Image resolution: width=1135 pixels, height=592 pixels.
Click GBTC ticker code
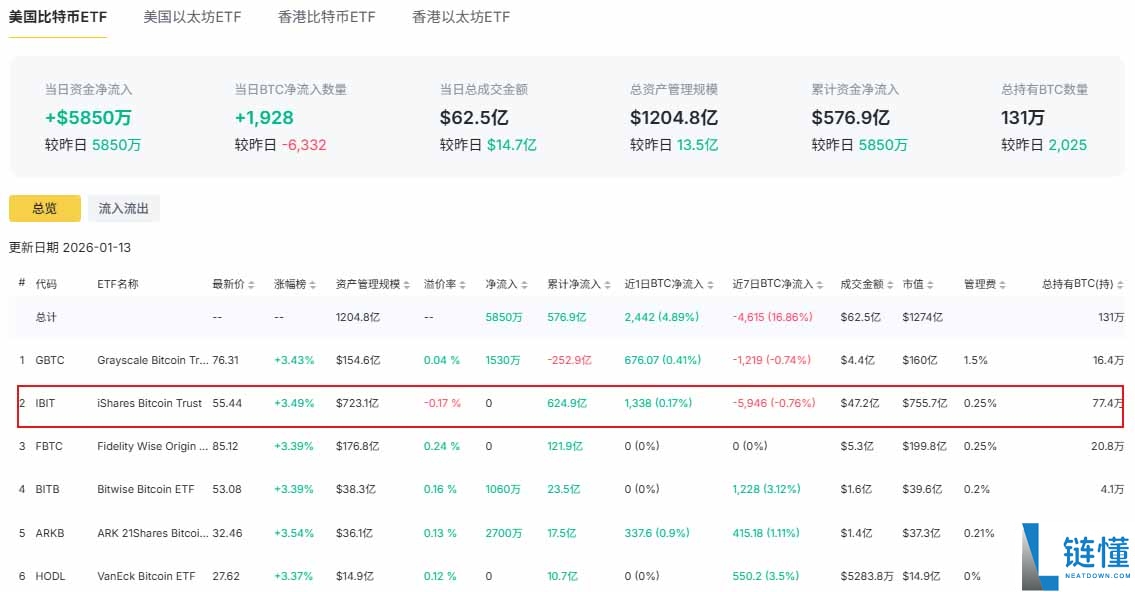pyautogui.click(x=50, y=360)
